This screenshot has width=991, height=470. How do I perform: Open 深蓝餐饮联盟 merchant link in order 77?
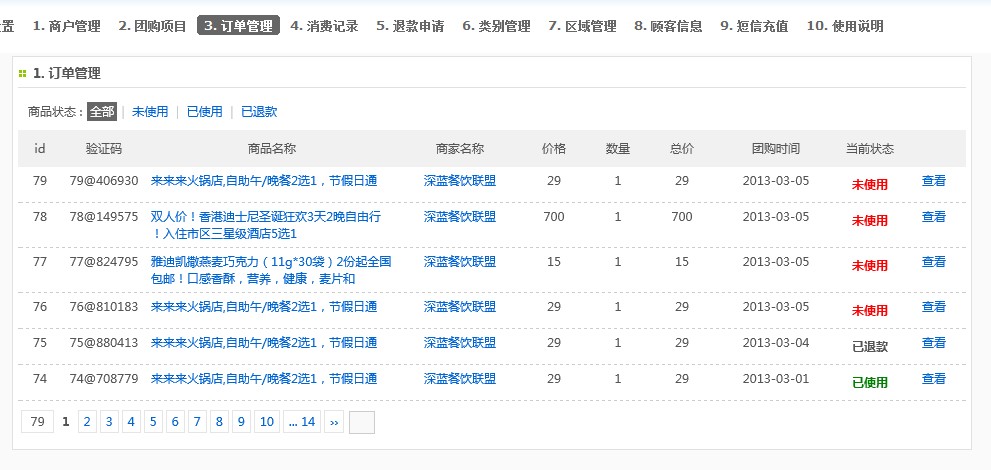[459, 262]
